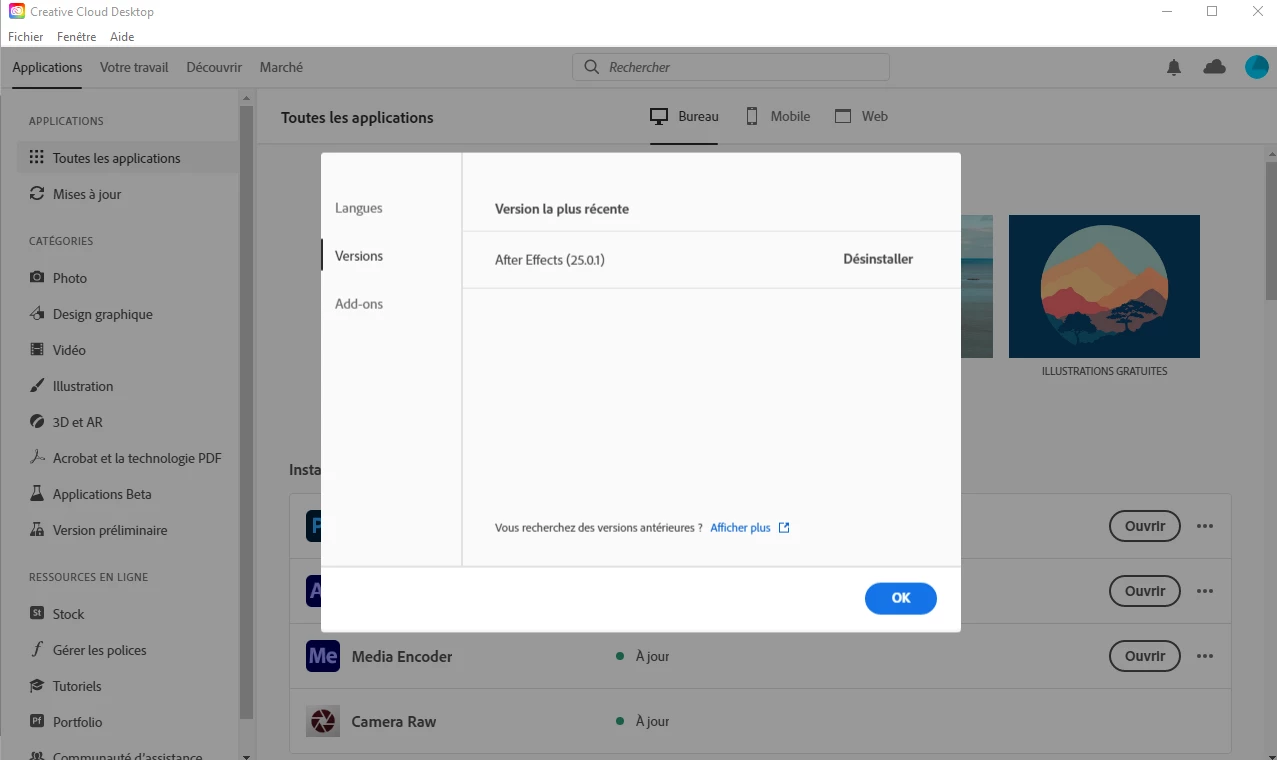The height and width of the screenshot is (760, 1277).
Task: Click the 3D et AR sphere icon
Action: pos(37,422)
